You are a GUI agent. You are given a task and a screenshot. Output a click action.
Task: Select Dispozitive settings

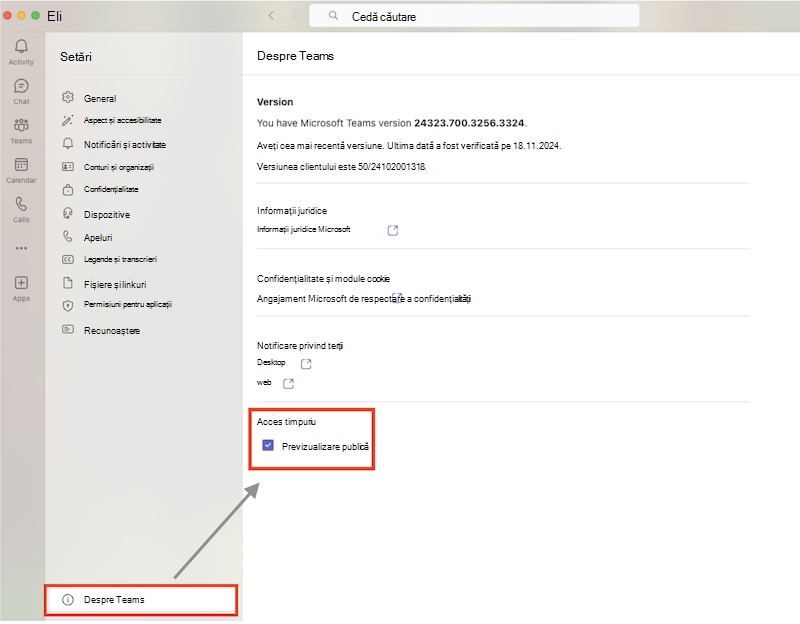[x=107, y=215]
